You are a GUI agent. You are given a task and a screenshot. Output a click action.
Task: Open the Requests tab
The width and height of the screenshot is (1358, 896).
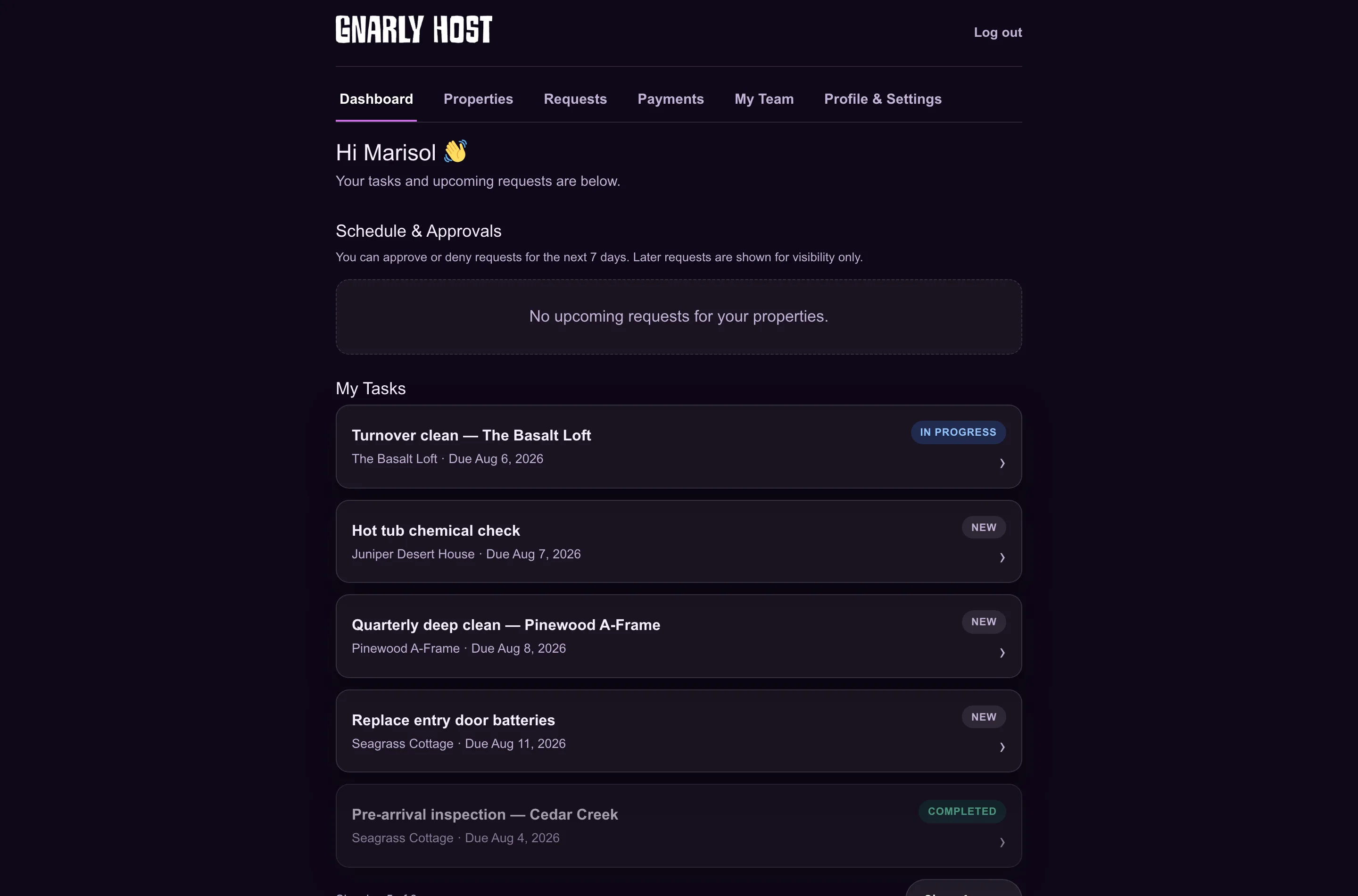point(575,99)
